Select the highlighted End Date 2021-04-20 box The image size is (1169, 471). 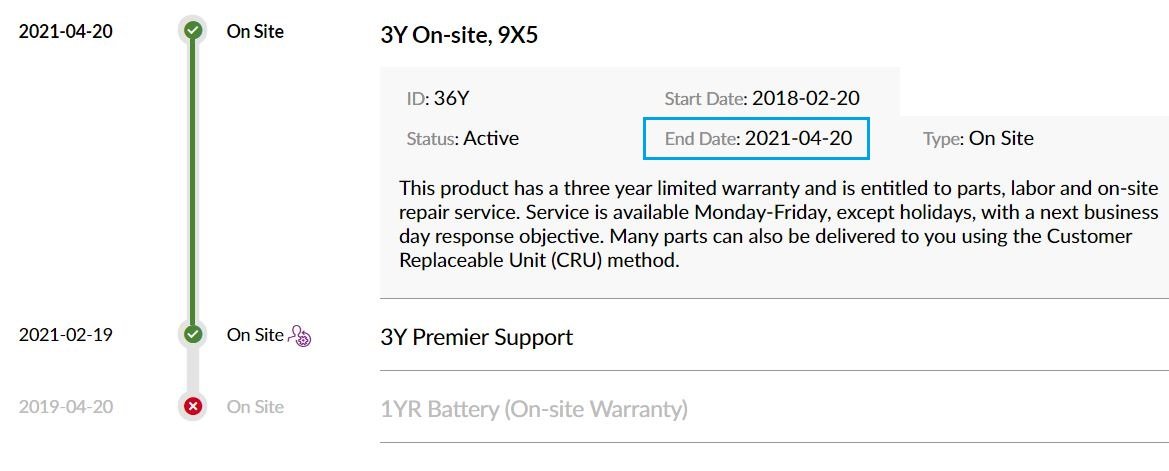pos(756,138)
